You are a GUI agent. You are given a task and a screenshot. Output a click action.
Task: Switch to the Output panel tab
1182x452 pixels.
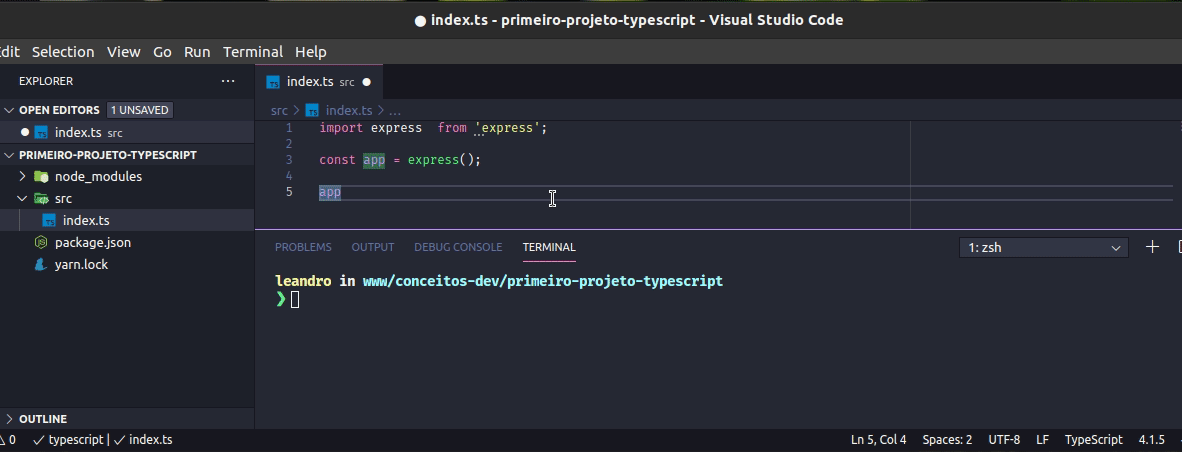[x=372, y=247]
